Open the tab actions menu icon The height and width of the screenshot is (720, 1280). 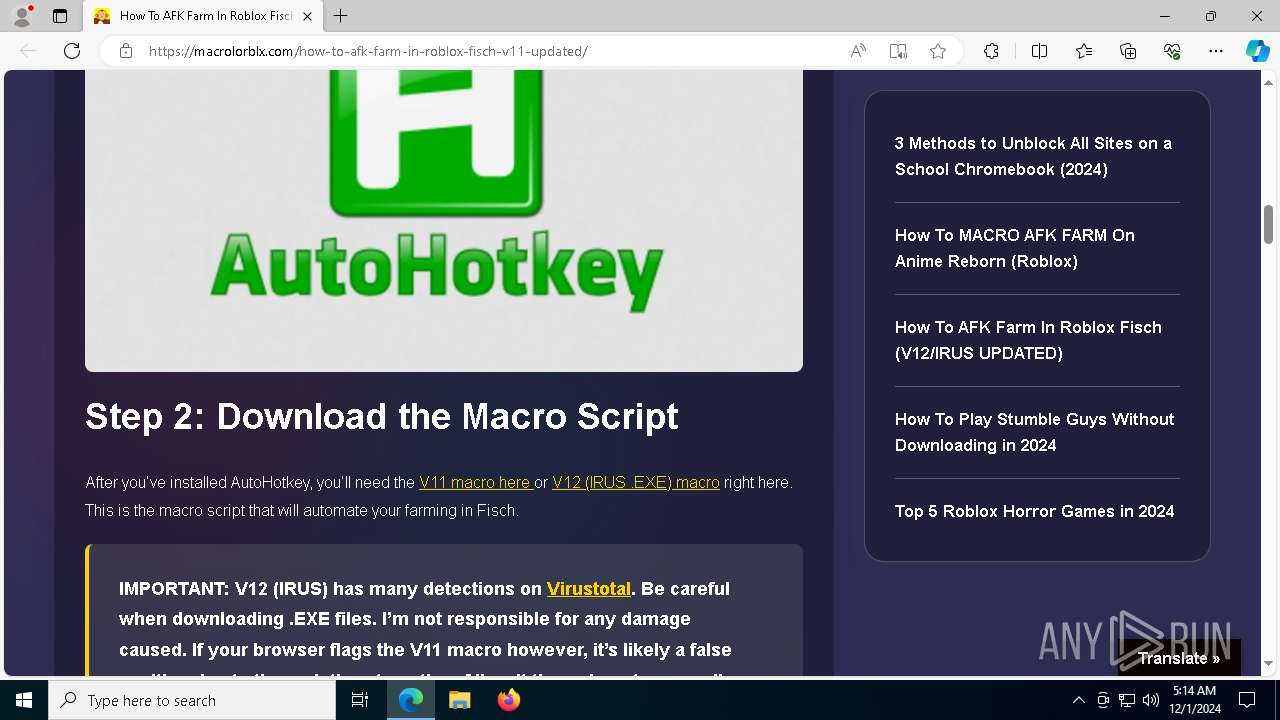(x=60, y=16)
